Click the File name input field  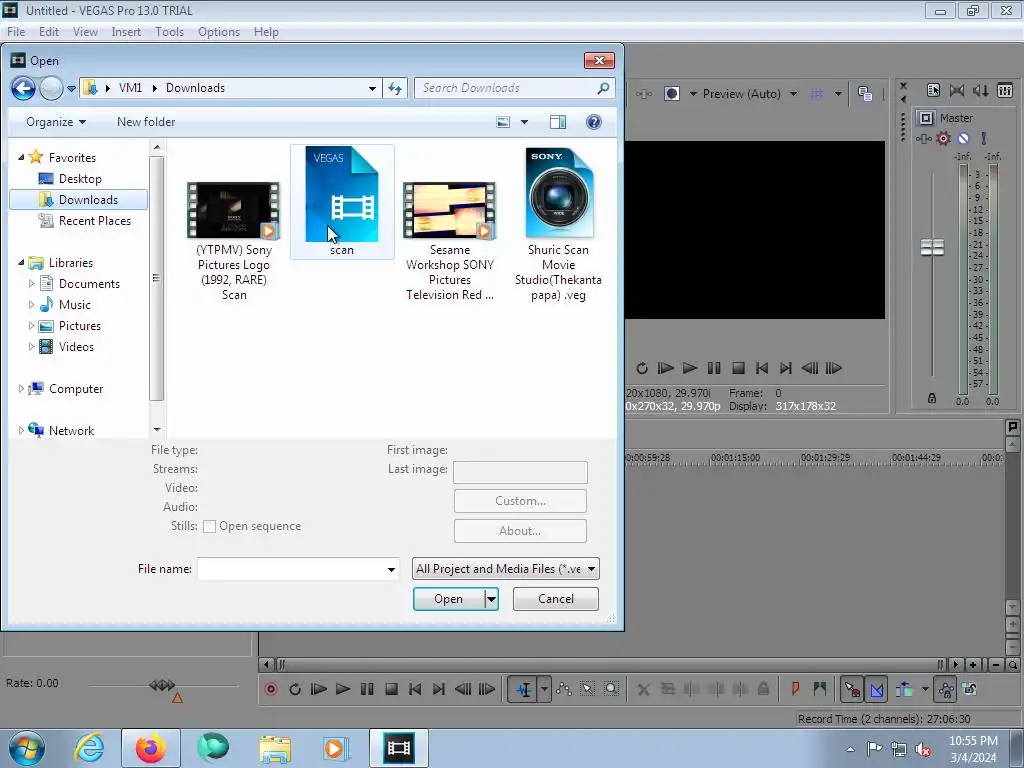tap(291, 569)
